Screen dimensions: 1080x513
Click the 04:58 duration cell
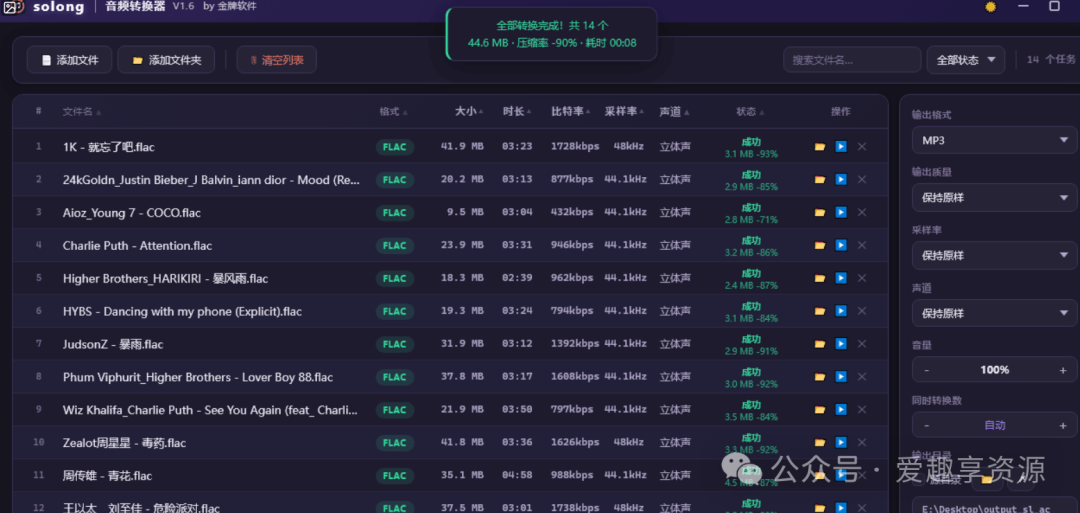tap(517, 476)
